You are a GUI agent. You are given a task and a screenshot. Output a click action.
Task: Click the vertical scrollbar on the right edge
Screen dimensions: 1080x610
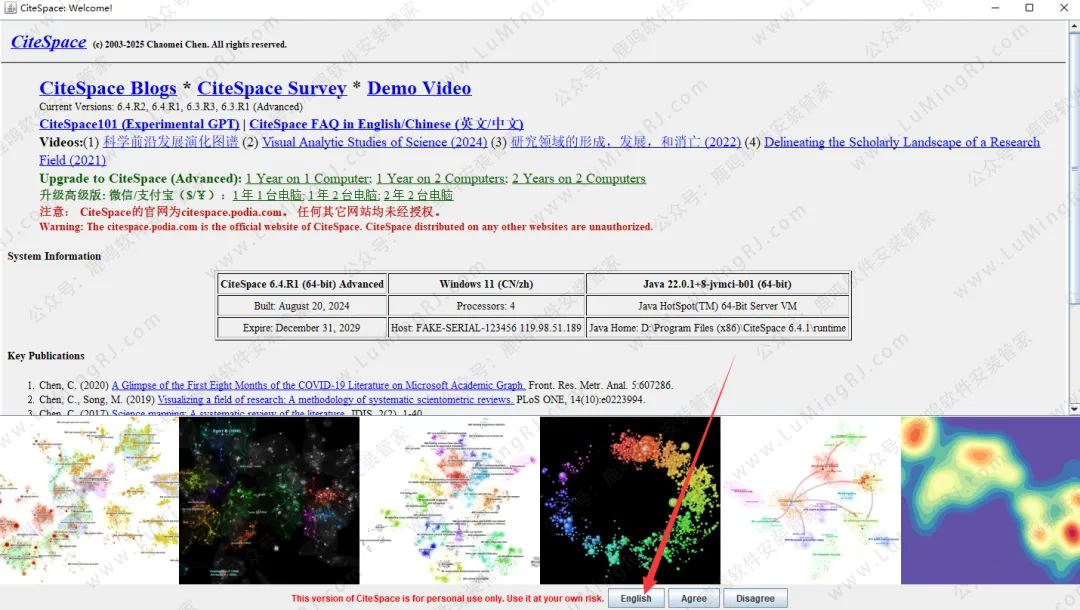pyautogui.click(x=1073, y=200)
